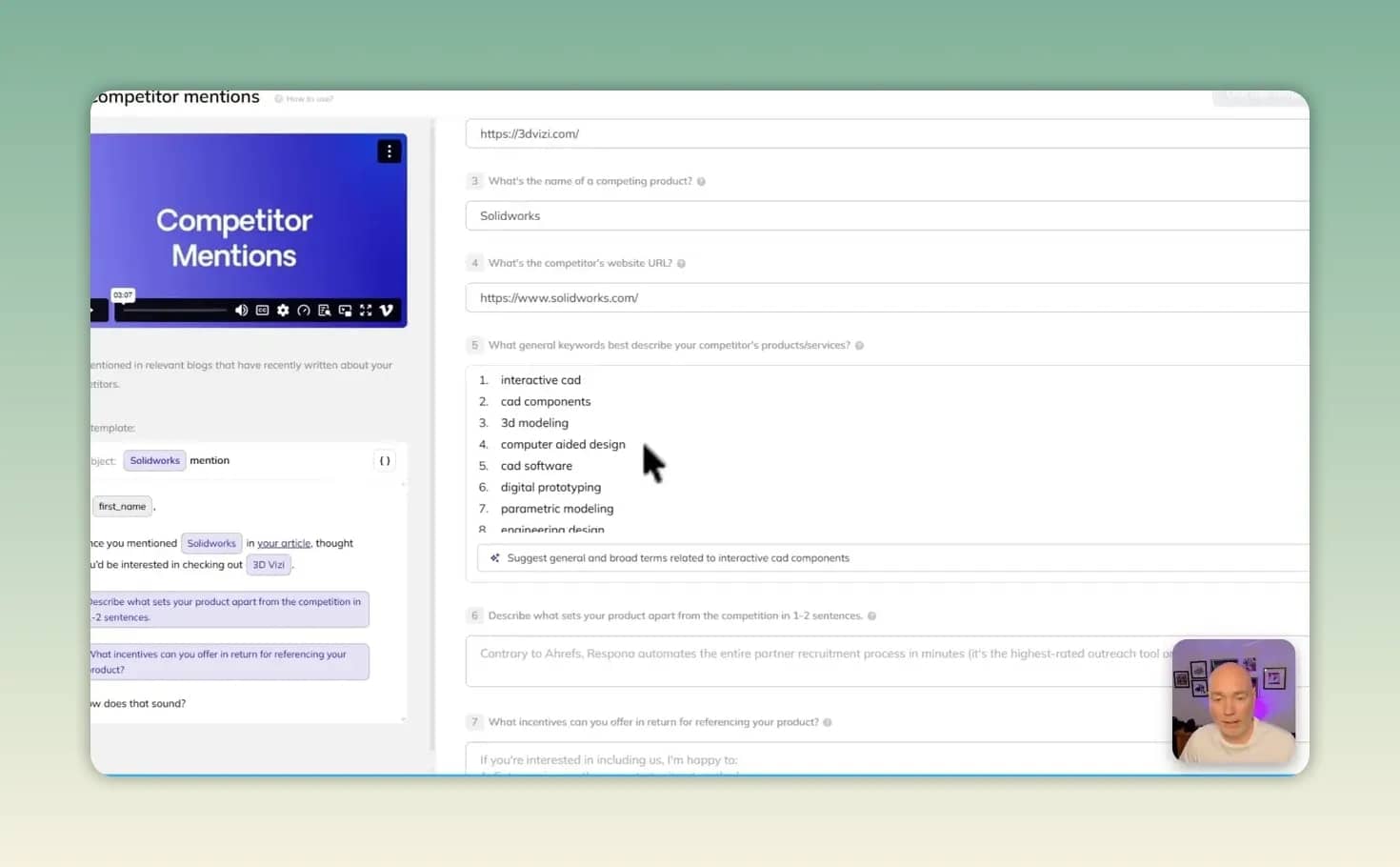Enter fullscreen mode on the video
This screenshot has height=867, width=1400.
tap(366, 311)
